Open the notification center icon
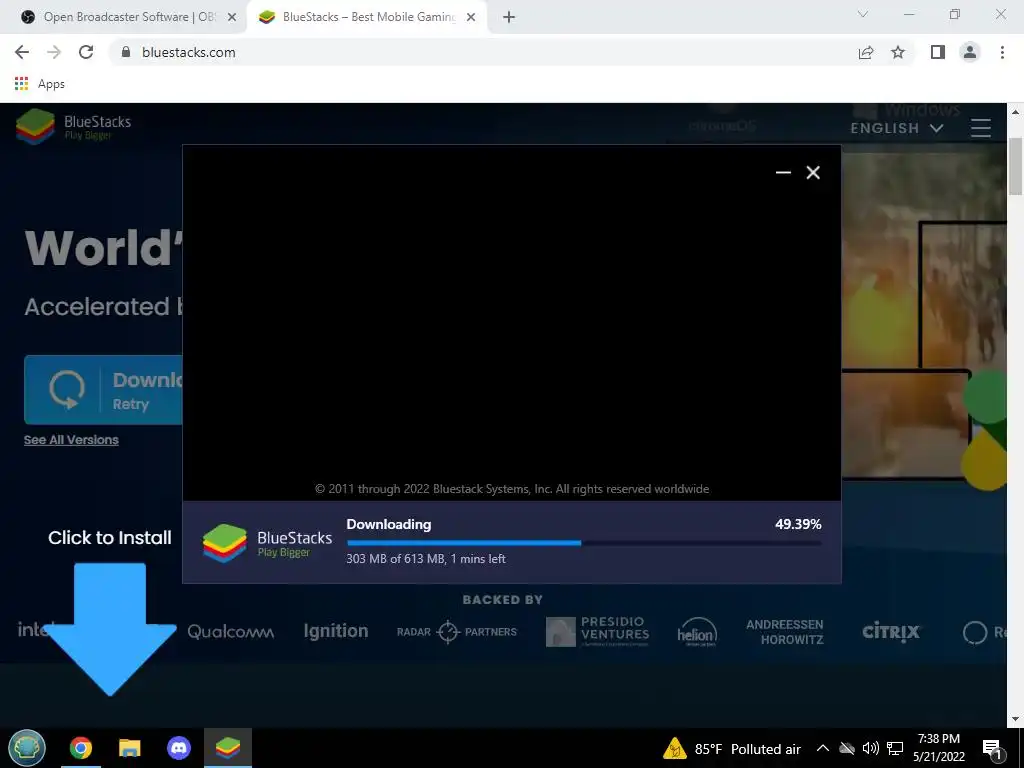 click(x=992, y=748)
